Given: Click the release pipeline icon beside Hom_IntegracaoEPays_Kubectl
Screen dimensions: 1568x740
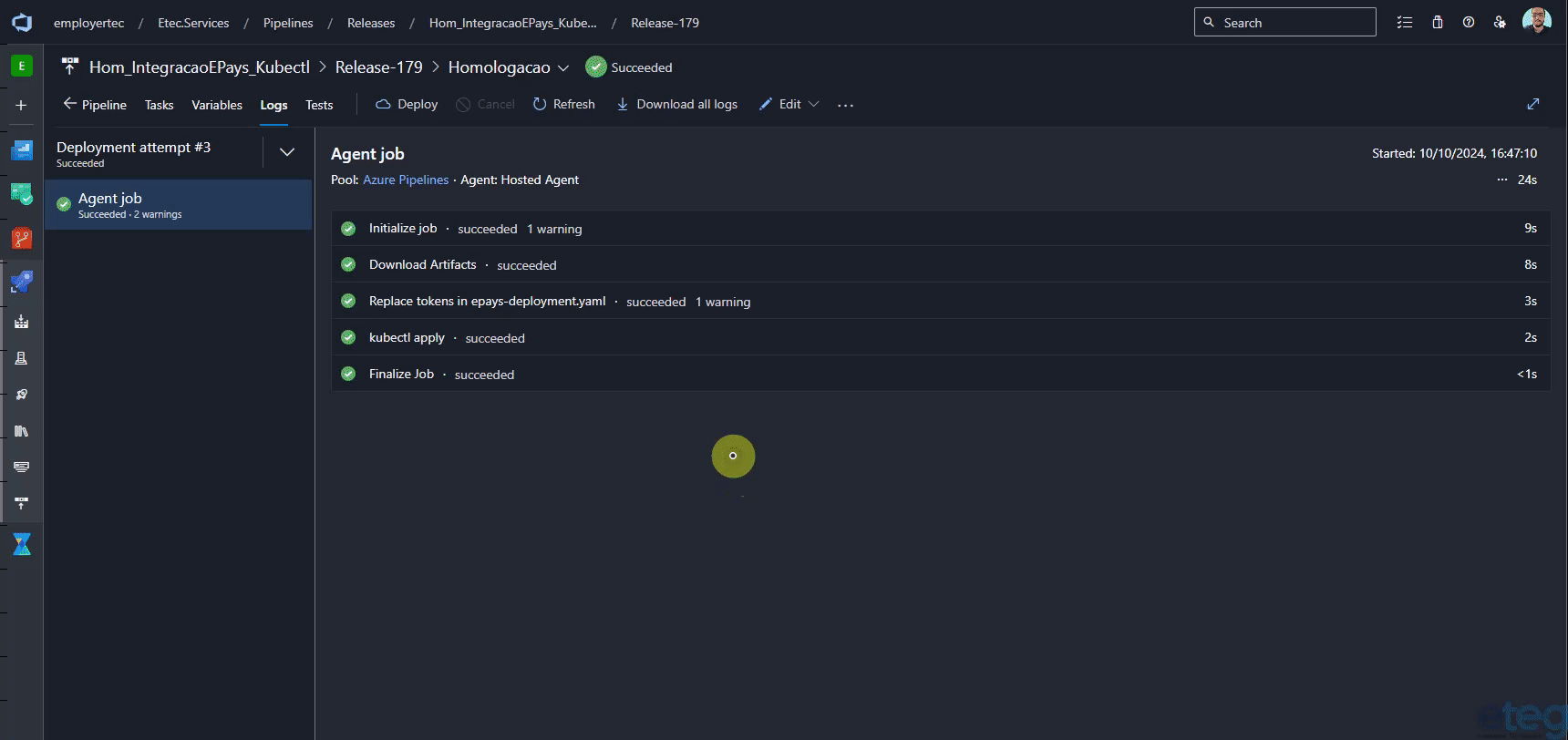Looking at the screenshot, I should tap(69, 67).
